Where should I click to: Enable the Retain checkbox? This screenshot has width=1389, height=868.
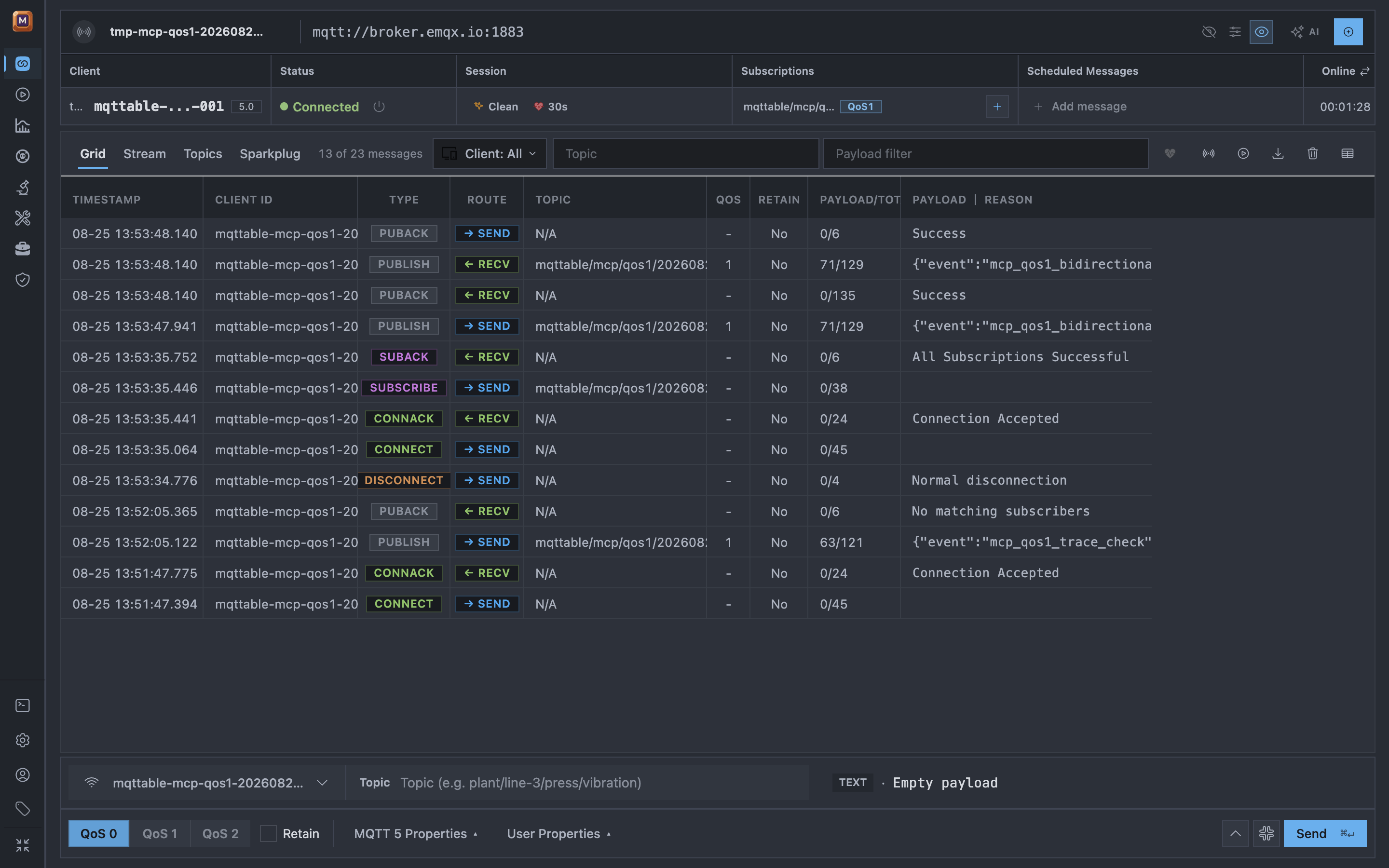[x=268, y=834]
